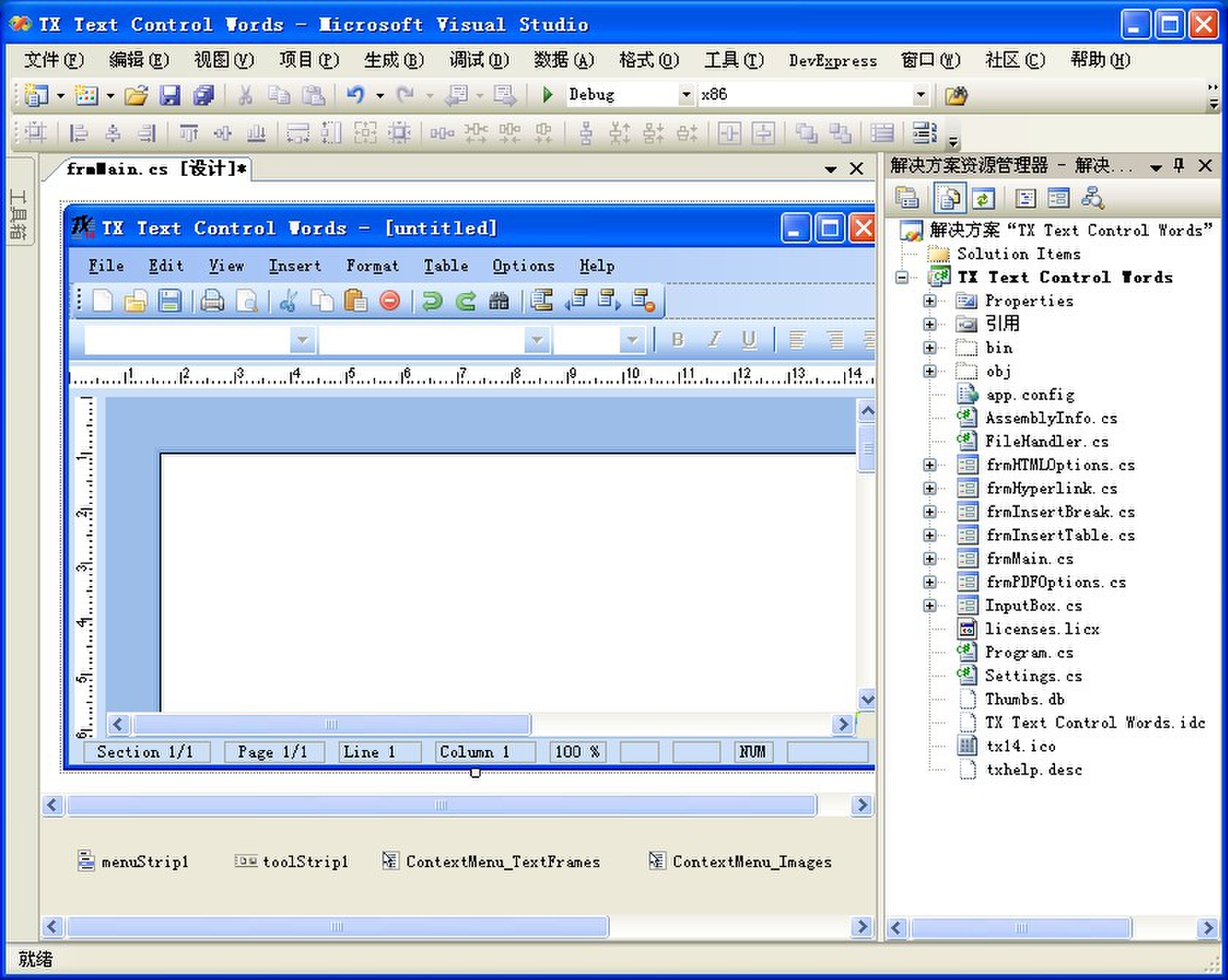
Task: Open the 文件(F) menu
Action: 53,59
